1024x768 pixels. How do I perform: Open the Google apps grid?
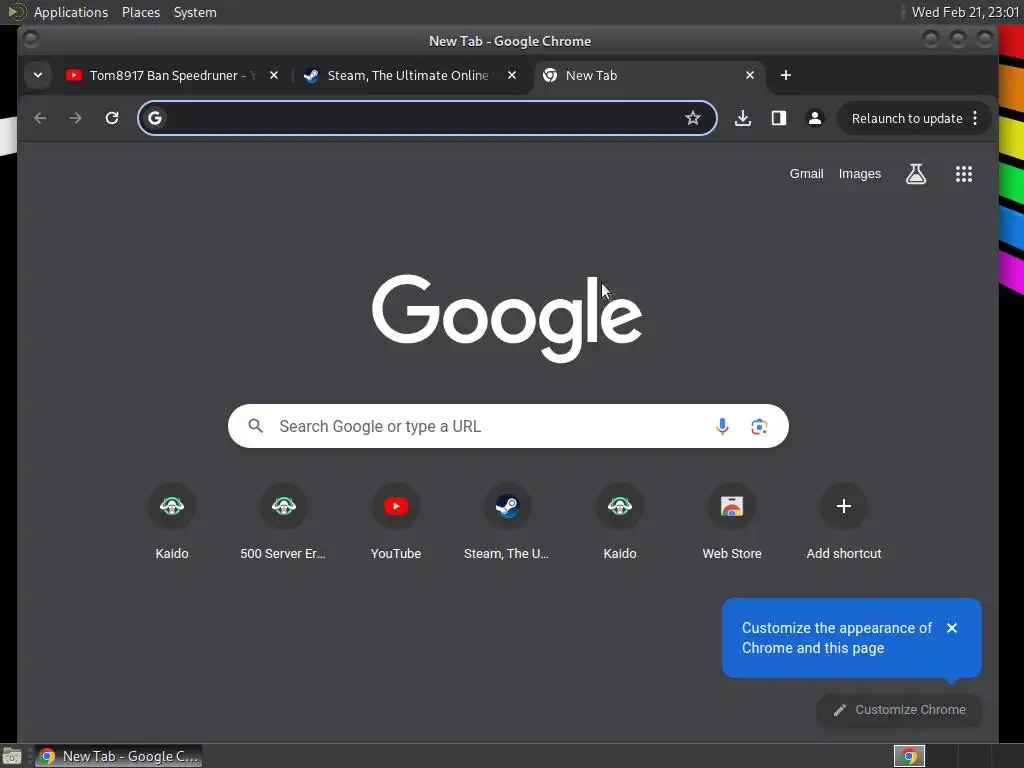click(x=964, y=174)
